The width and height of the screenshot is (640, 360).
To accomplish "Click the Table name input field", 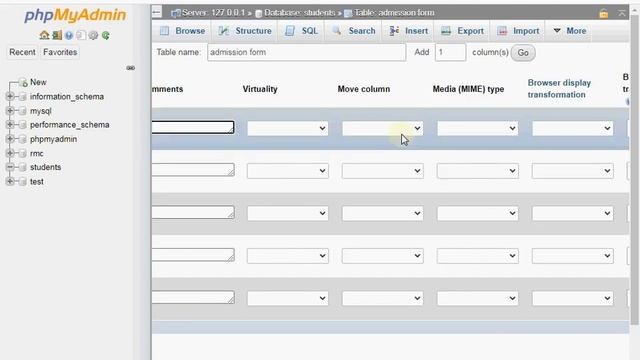I will 307,52.
